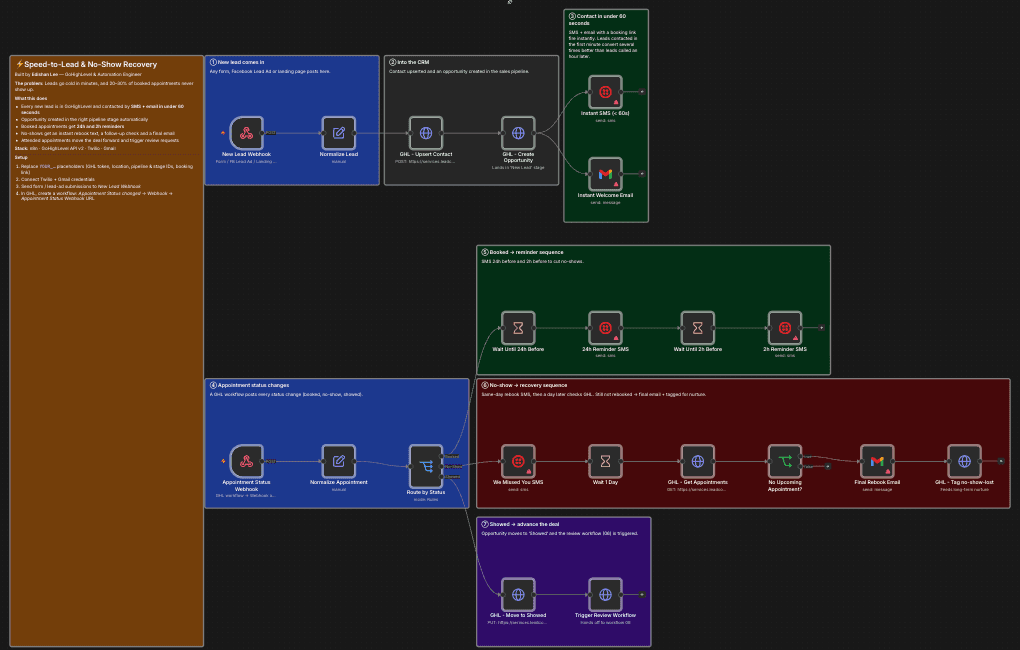
Task: Click the GHL - Move to Showed node
Action: click(518, 594)
